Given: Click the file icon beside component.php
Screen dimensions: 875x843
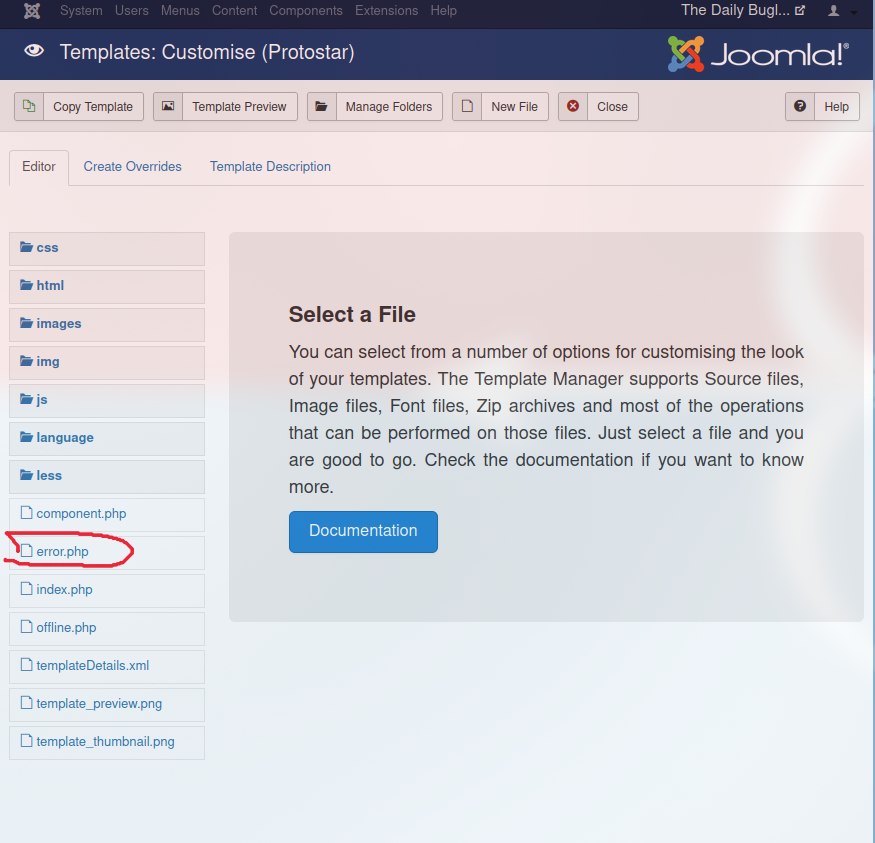Looking at the screenshot, I should click(26, 512).
